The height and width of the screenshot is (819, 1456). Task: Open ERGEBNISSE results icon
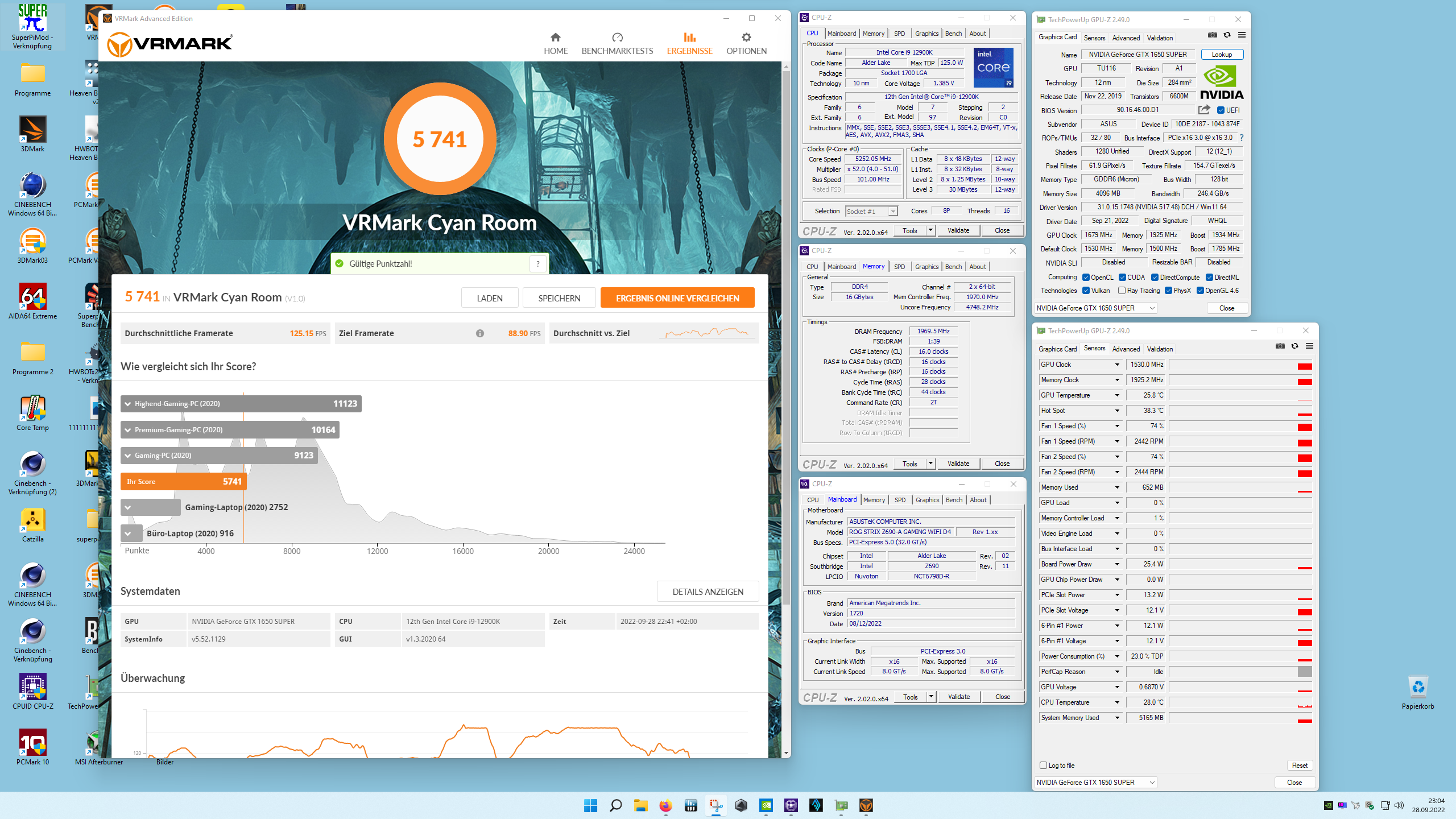pyautogui.click(x=689, y=38)
